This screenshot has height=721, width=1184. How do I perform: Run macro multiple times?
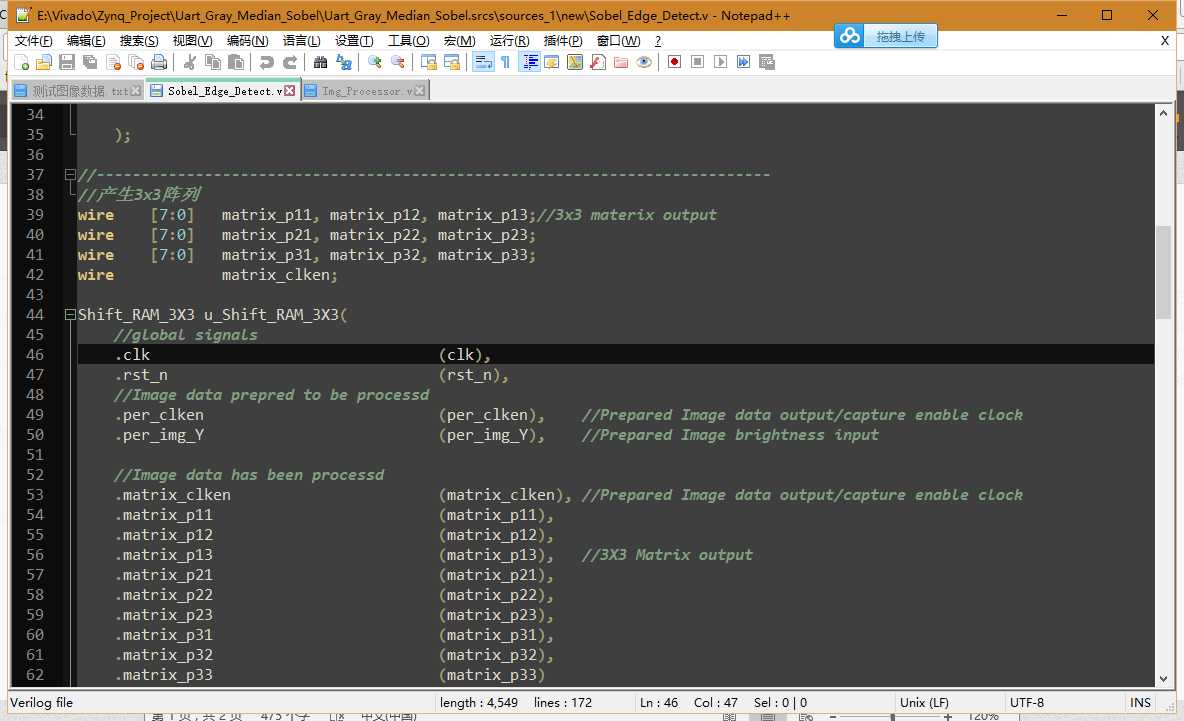tap(744, 62)
